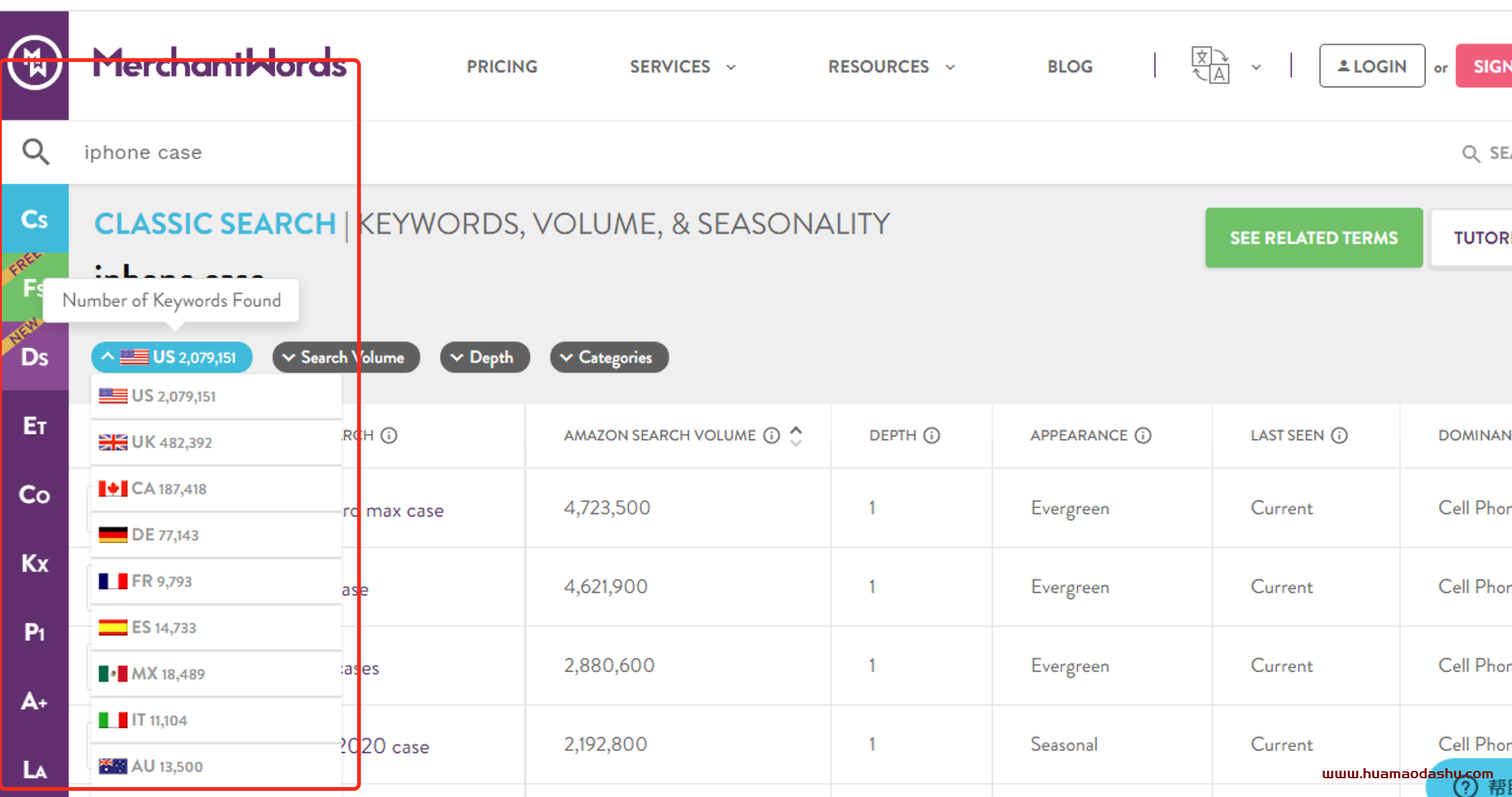Expand the Depth filter
Viewport: 1512px width, 797px height.
[x=485, y=357]
